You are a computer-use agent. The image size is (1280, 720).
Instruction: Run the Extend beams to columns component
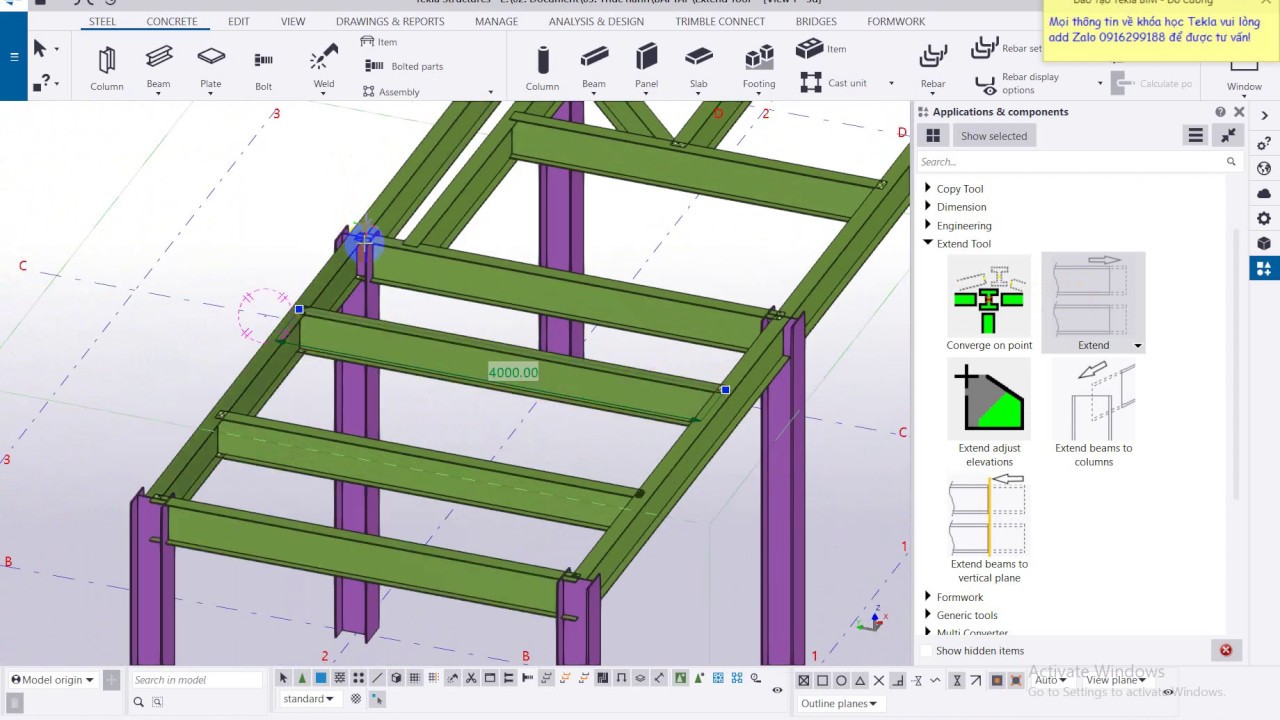1093,413
